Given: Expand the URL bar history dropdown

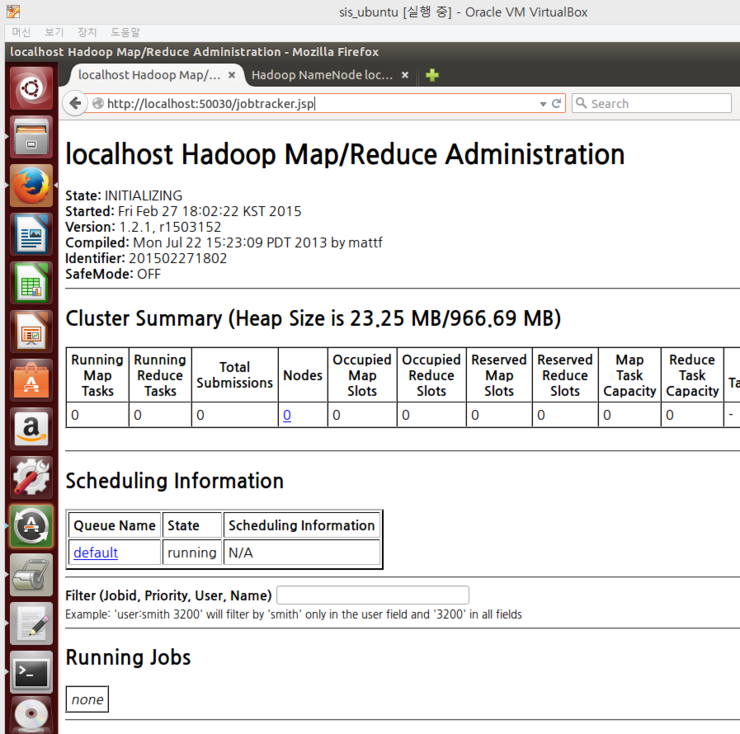Looking at the screenshot, I should [543, 103].
